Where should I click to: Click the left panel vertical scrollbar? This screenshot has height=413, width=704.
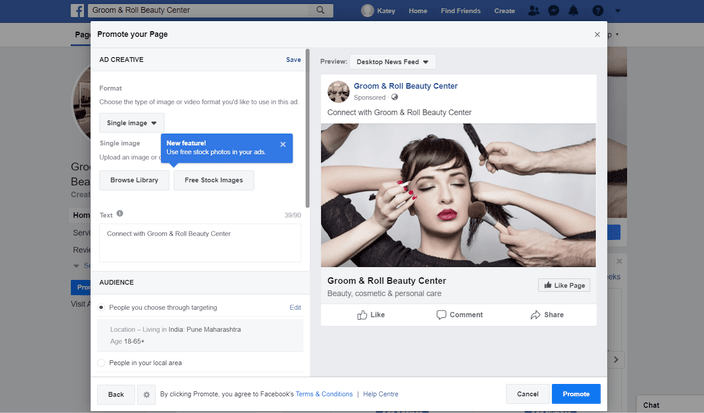308,128
